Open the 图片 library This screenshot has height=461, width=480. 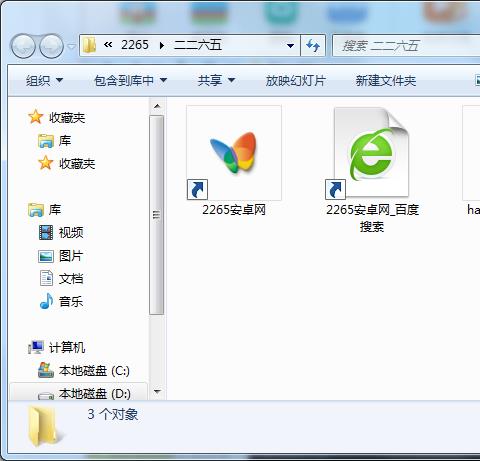(x=71, y=255)
